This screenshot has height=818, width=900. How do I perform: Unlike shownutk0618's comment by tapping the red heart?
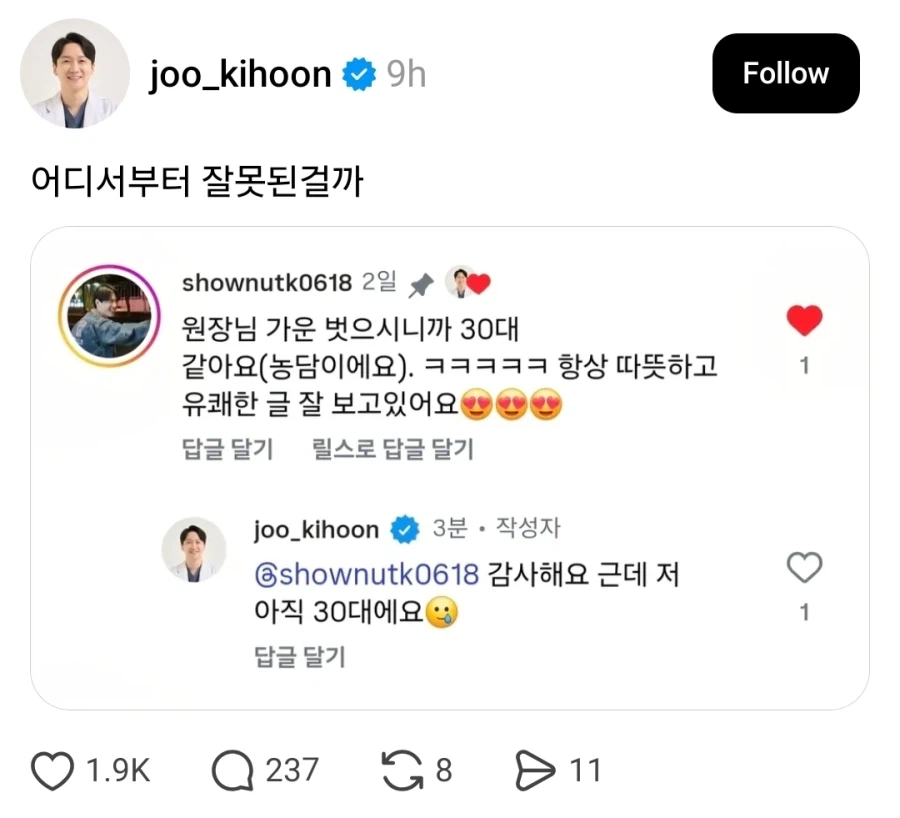click(804, 319)
